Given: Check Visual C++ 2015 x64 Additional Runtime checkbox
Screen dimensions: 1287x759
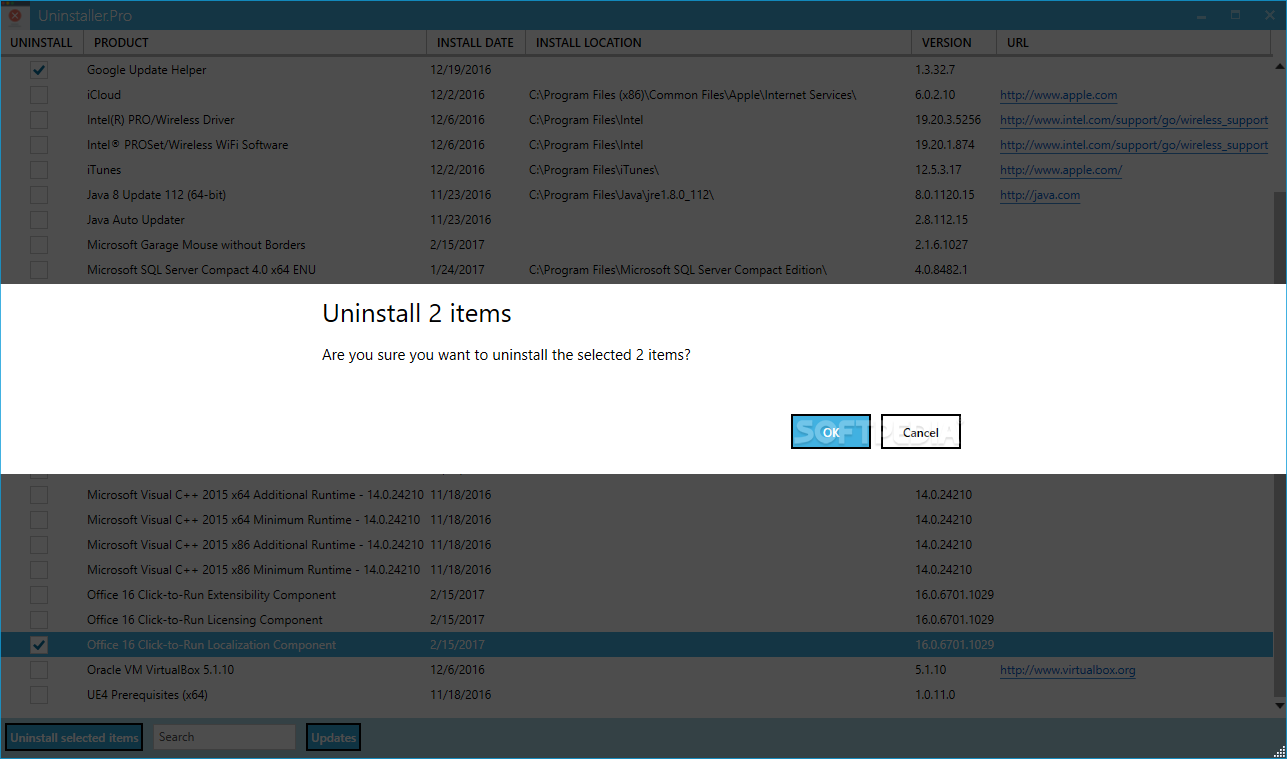Looking at the screenshot, I should tap(38, 495).
